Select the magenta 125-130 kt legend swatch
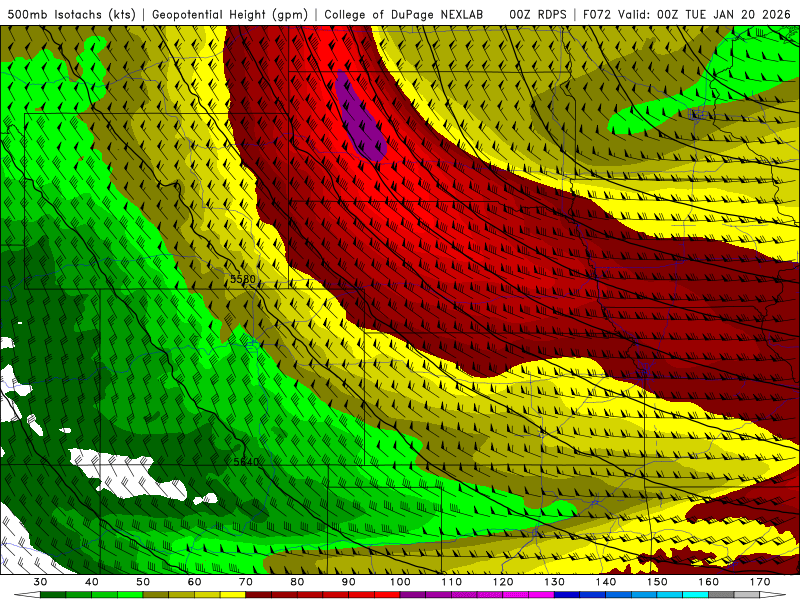800x600 pixels. click(541, 595)
